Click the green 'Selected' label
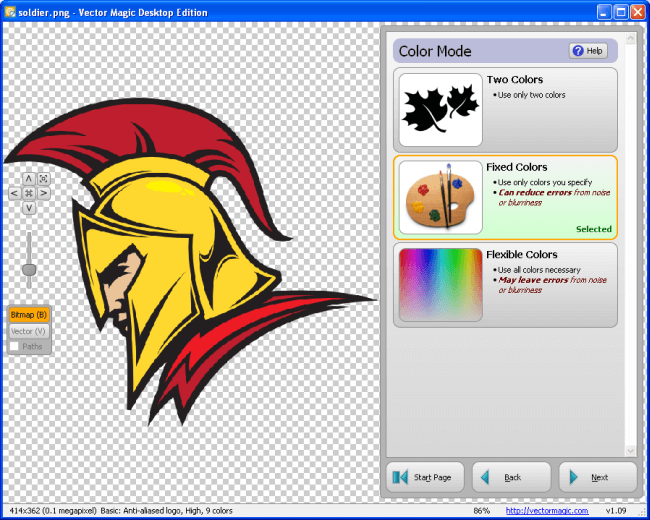 coord(594,229)
